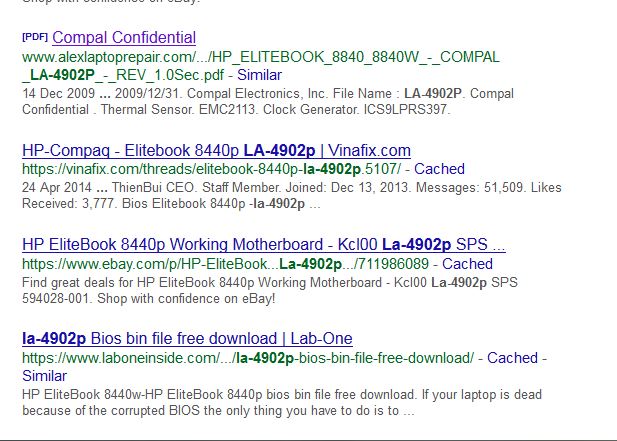Click the ThienBui CEO Staff Member snippet

(292, 196)
